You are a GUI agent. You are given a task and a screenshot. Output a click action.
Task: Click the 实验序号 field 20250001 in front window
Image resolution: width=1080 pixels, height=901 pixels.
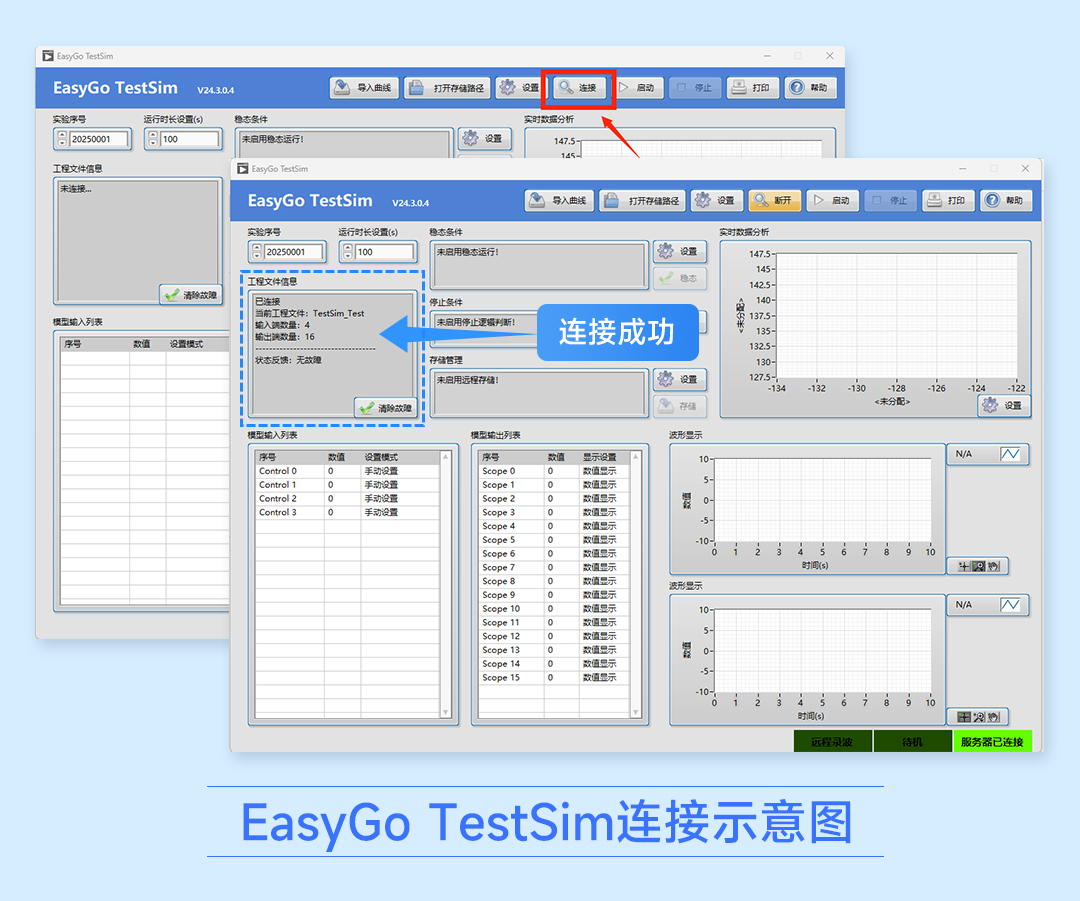click(293, 252)
